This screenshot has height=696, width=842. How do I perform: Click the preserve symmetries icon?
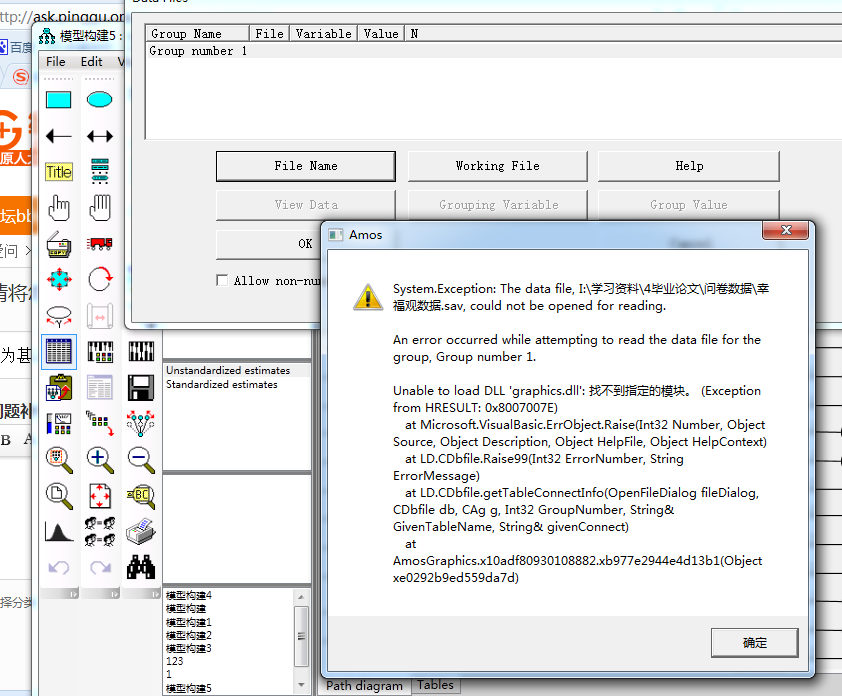coord(141,424)
